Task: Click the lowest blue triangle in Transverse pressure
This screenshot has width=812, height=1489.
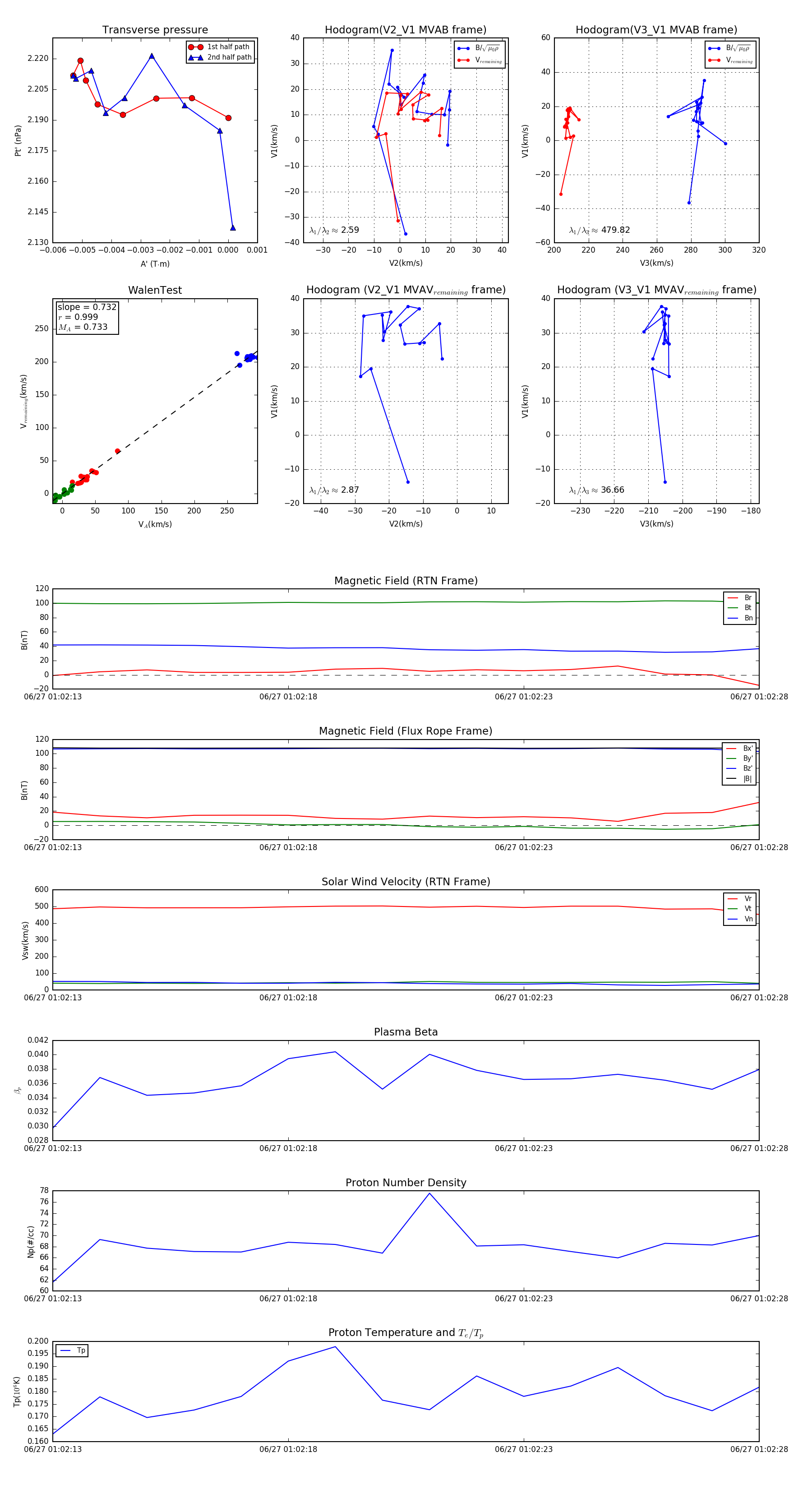Action: tap(233, 228)
